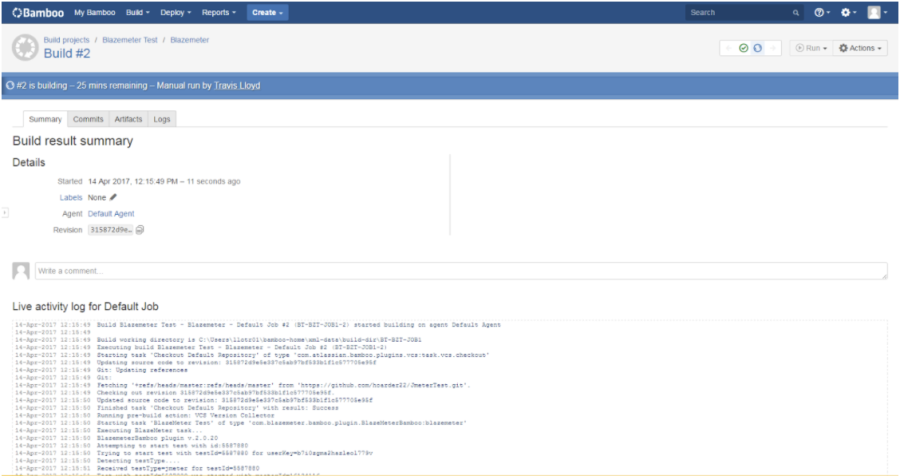Switch to the Logs tab
This screenshot has width=900, height=476.
click(162, 119)
